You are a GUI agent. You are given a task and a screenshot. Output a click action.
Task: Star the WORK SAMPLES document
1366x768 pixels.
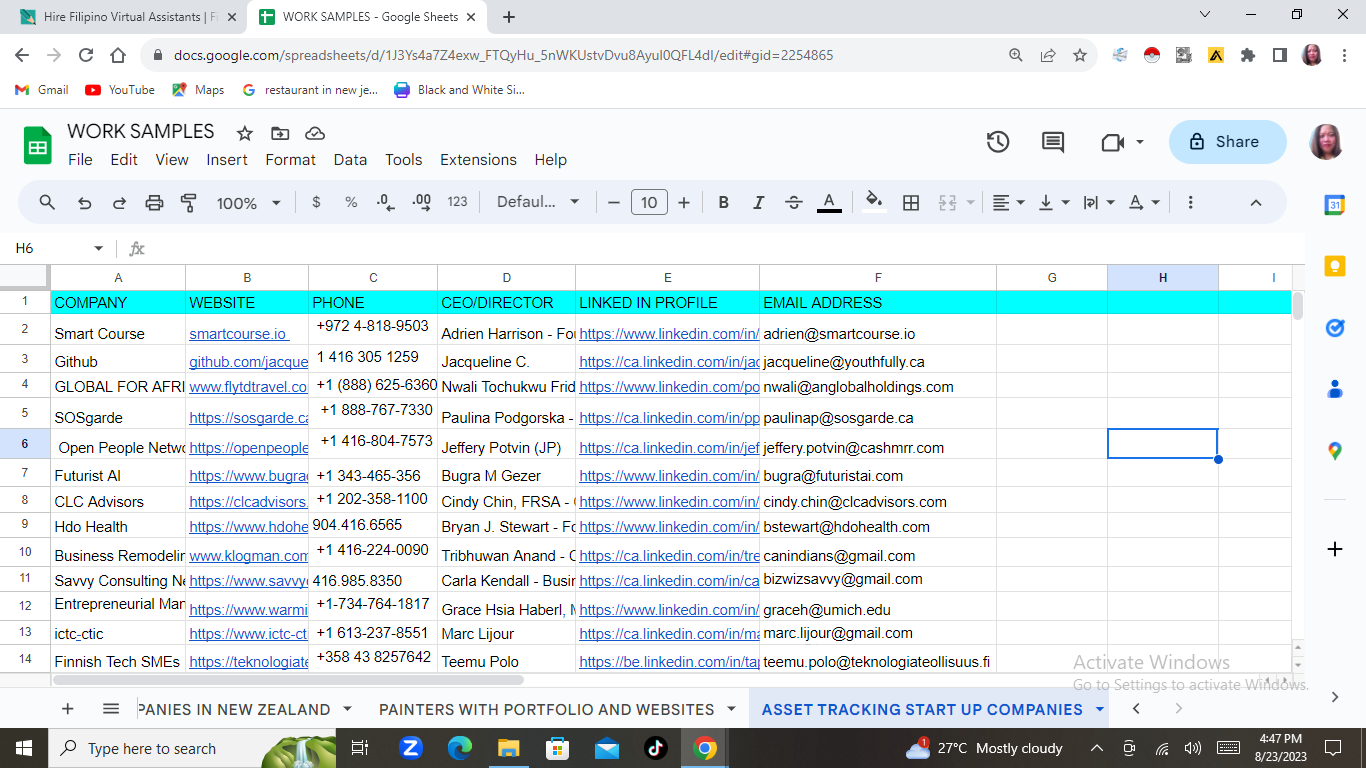click(245, 133)
